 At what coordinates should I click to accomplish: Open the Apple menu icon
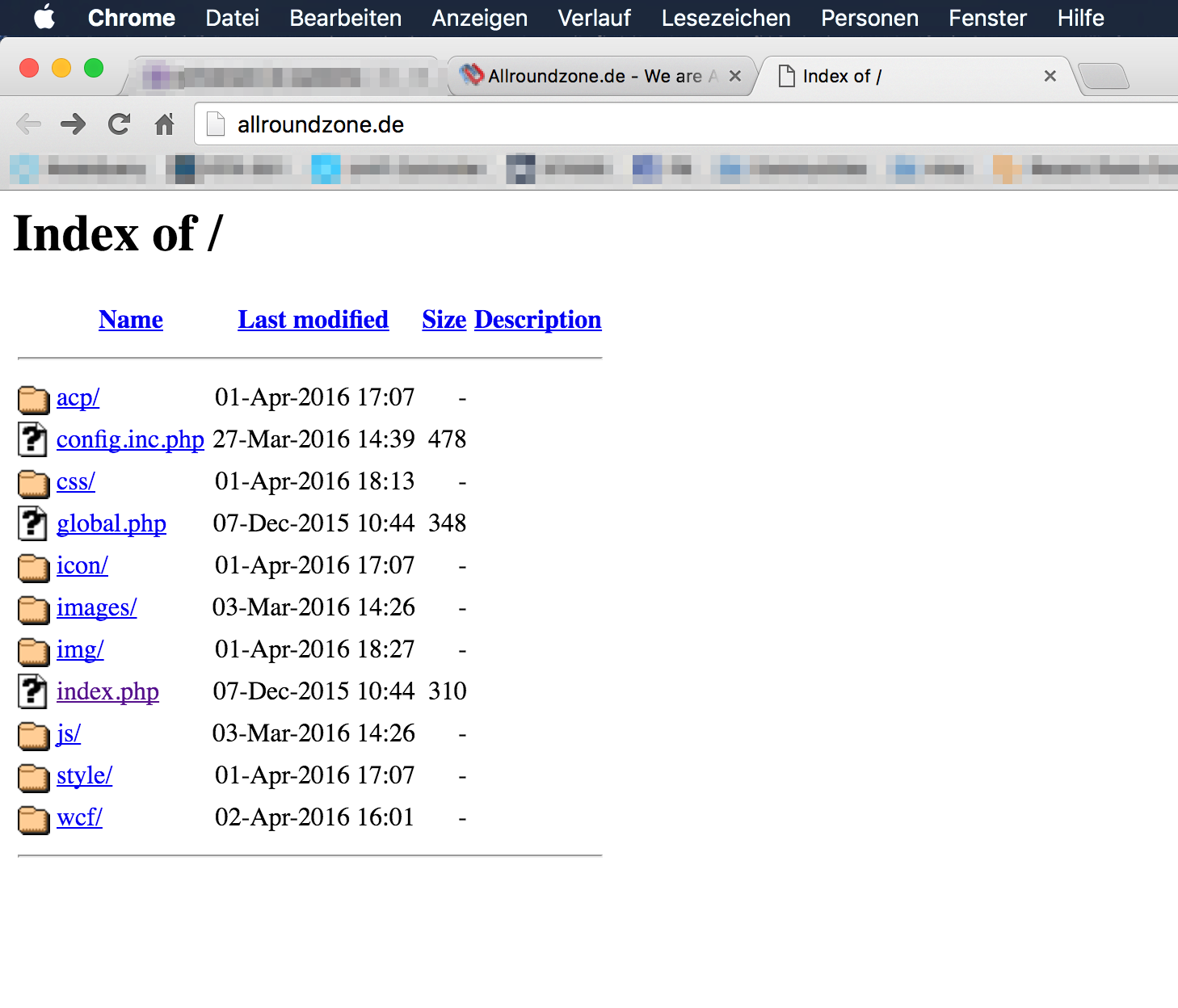pos(44,17)
